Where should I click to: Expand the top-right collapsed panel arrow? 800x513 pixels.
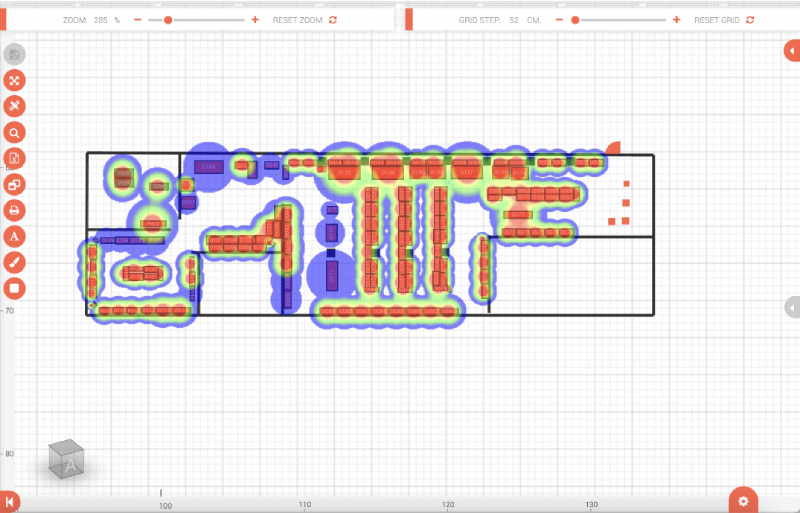(792, 51)
